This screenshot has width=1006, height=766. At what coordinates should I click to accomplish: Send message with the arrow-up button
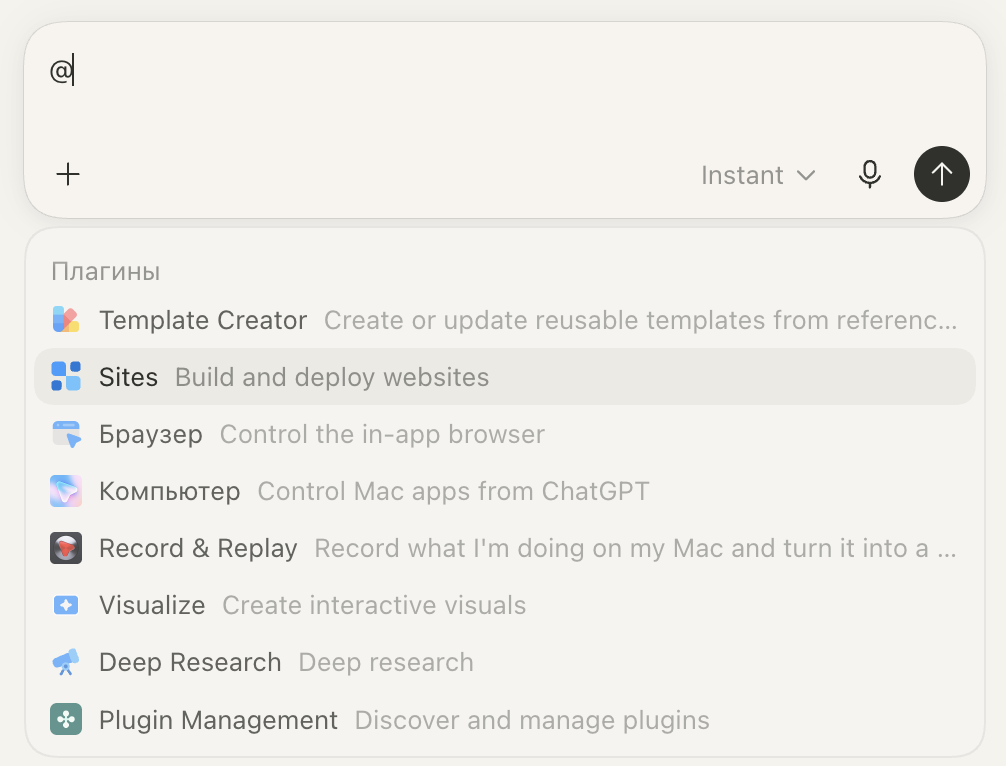click(941, 174)
